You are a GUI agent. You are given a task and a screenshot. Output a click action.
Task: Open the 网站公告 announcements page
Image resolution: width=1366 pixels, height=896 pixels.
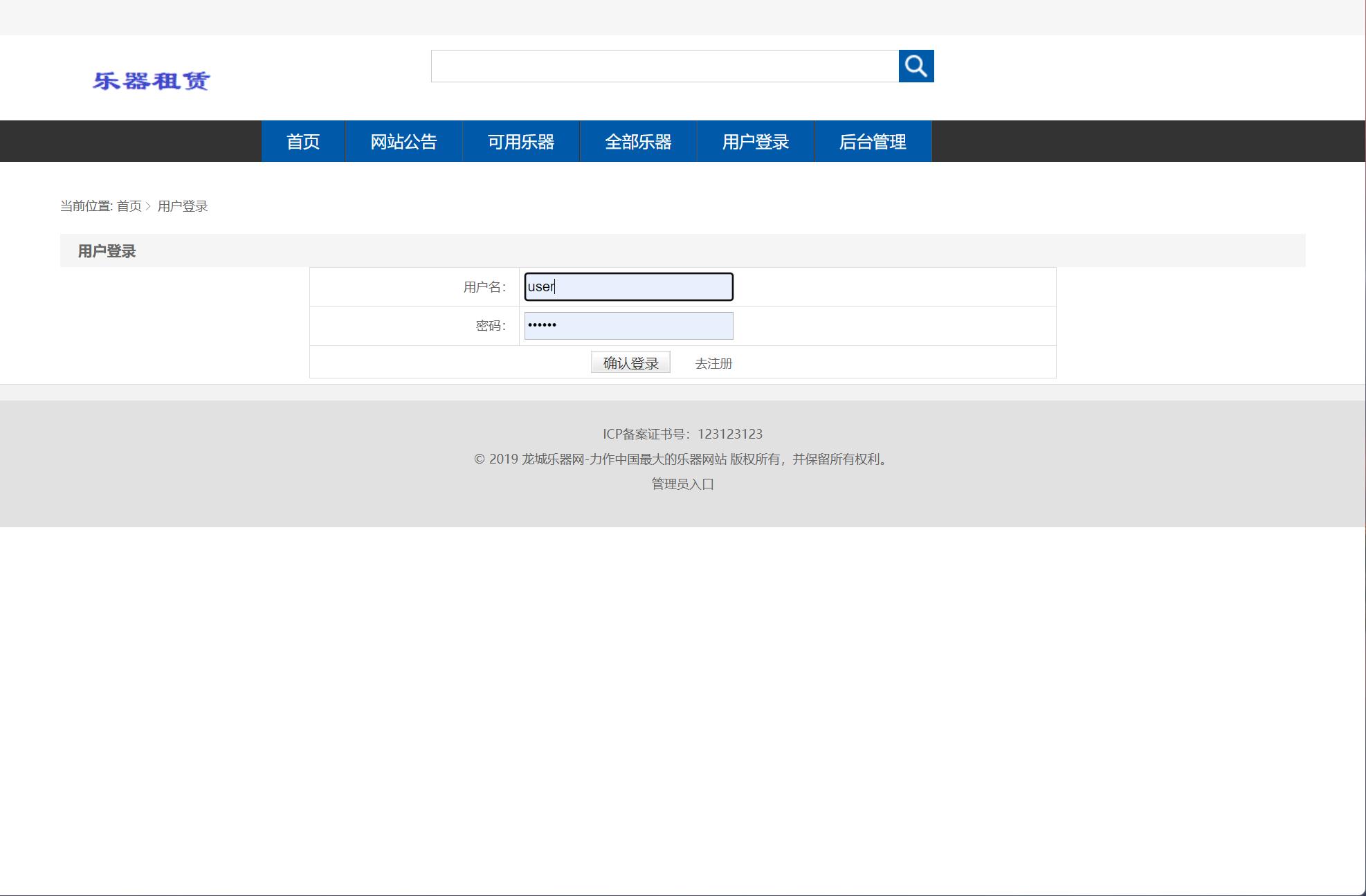(x=404, y=141)
